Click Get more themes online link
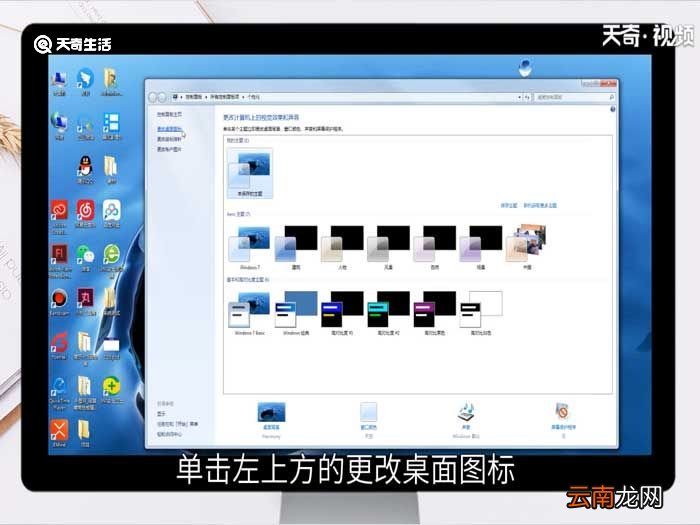The height and width of the screenshot is (525, 700). (x=540, y=206)
